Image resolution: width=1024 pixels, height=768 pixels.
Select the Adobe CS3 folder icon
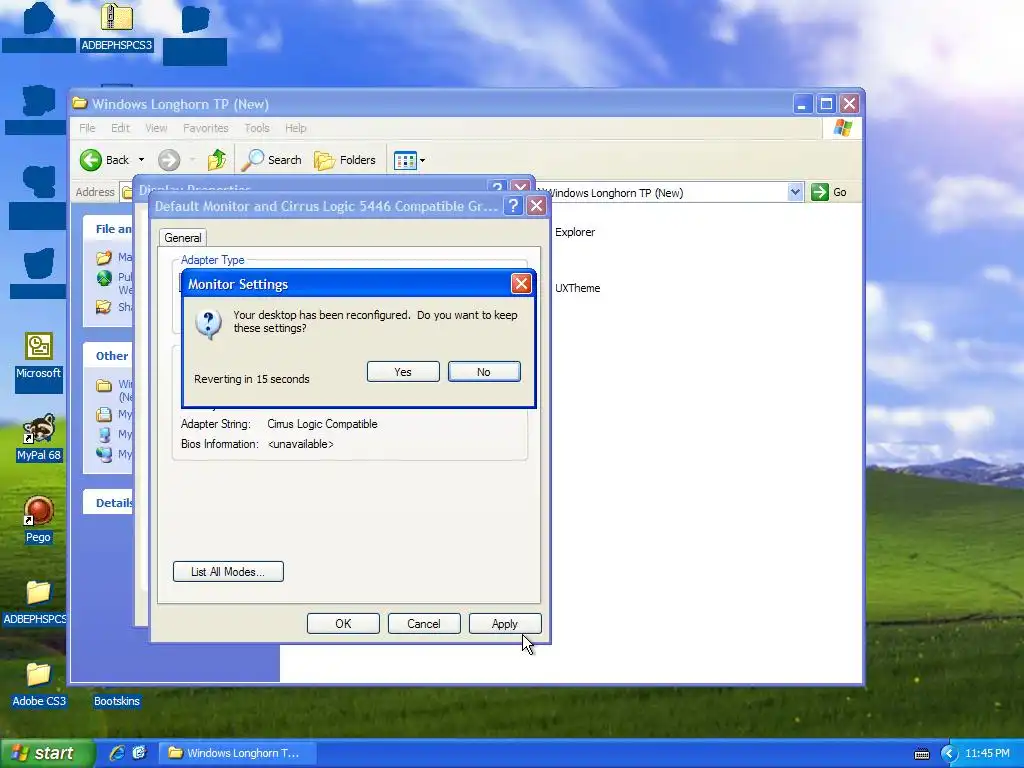[39, 684]
